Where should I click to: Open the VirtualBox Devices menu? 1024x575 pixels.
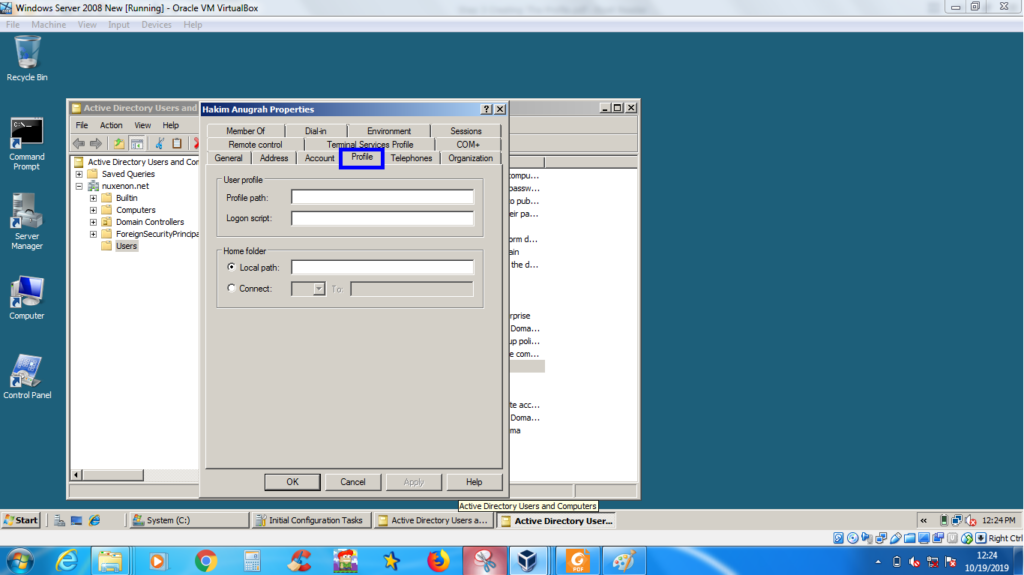(156, 25)
